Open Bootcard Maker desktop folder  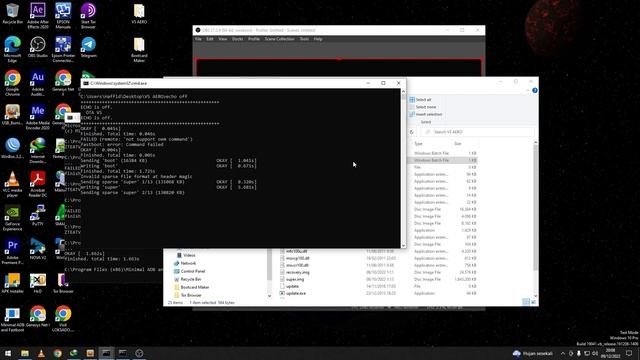coord(139,49)
